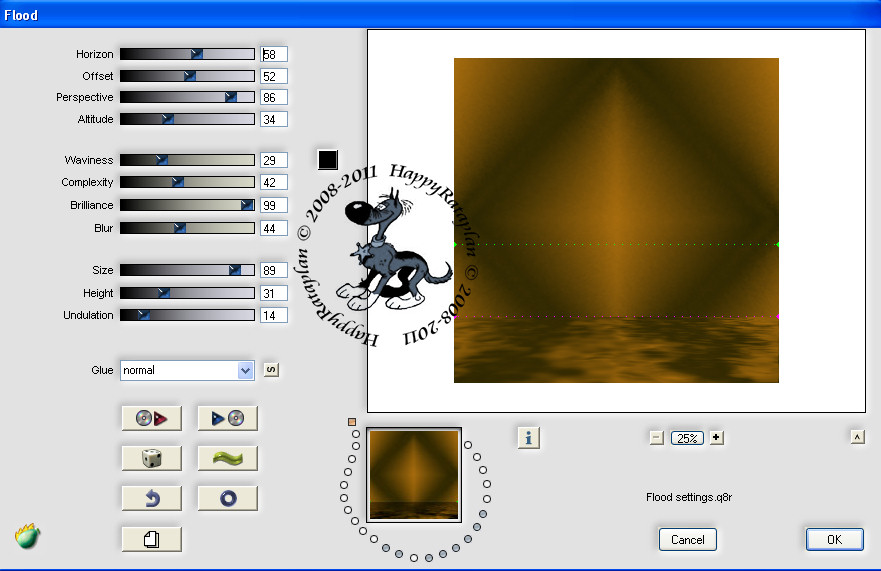The height and width of the screenshot is (571, 881).
Task: Randomize settings with the dice button
Action: (152, 458)
